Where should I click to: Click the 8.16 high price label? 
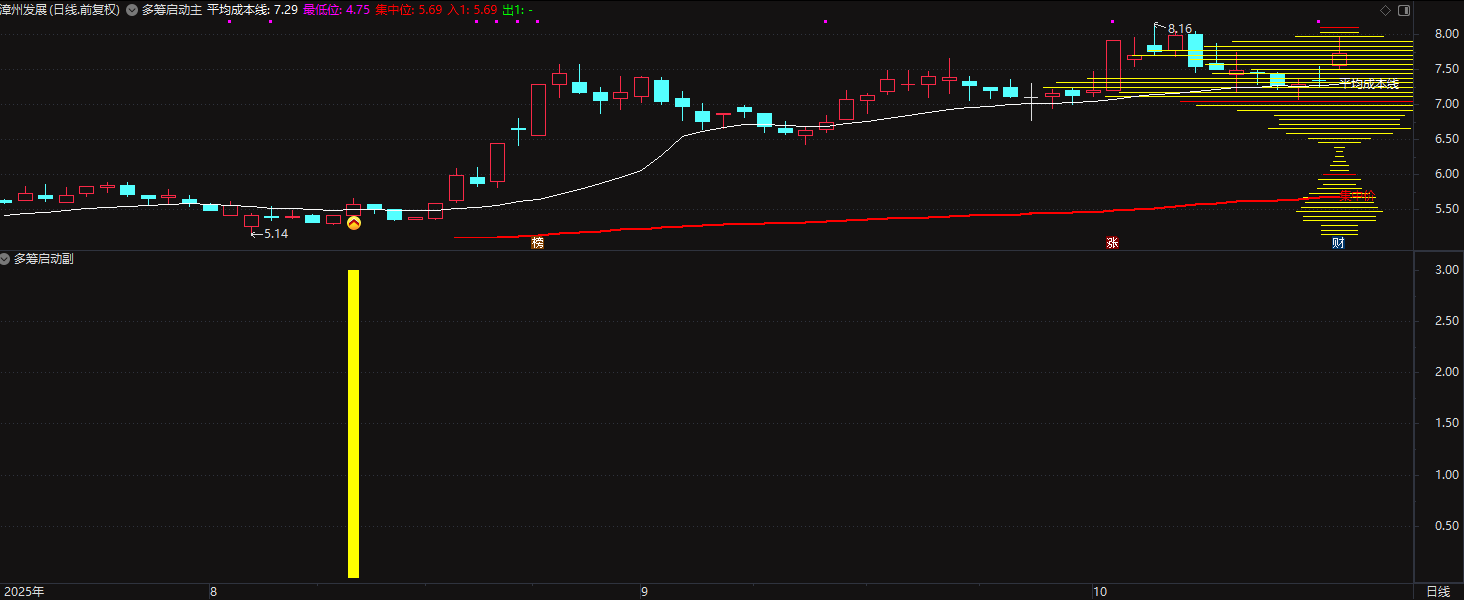tap(1179, 29)
